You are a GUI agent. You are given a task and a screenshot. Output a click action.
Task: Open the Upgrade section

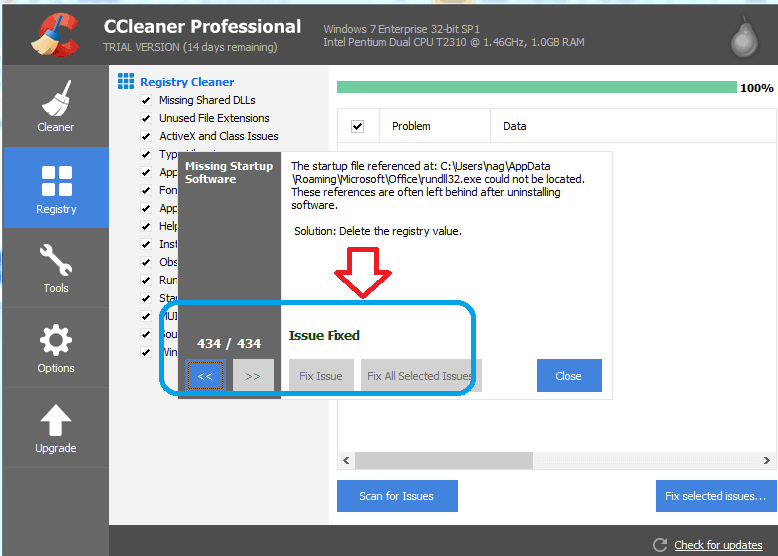(56, 428)
